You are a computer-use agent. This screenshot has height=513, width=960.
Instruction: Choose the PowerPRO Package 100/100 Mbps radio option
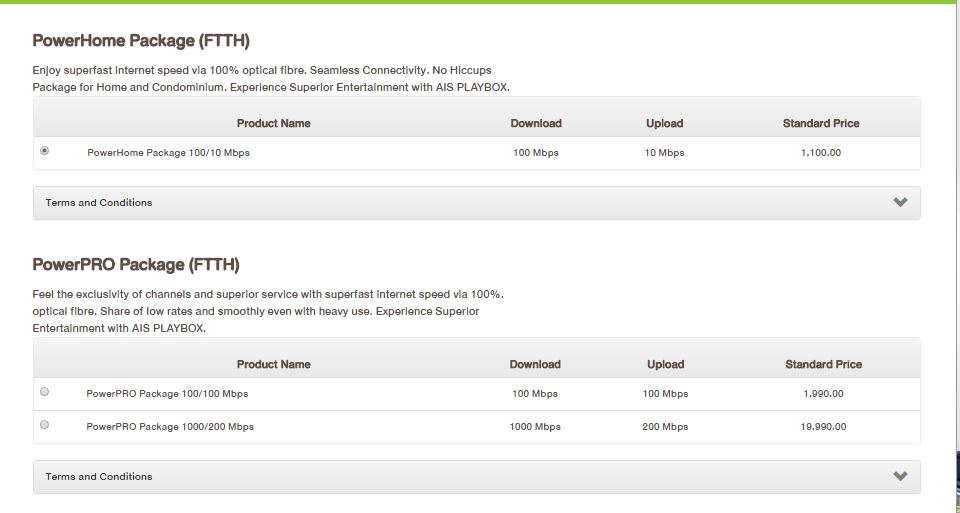click(x=45, y=392)
